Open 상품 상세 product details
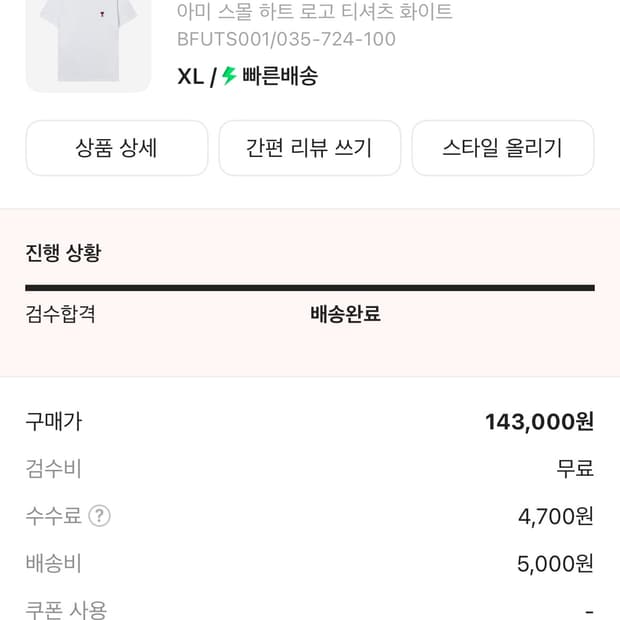This screenshot has height=620, width=620. 116,148
